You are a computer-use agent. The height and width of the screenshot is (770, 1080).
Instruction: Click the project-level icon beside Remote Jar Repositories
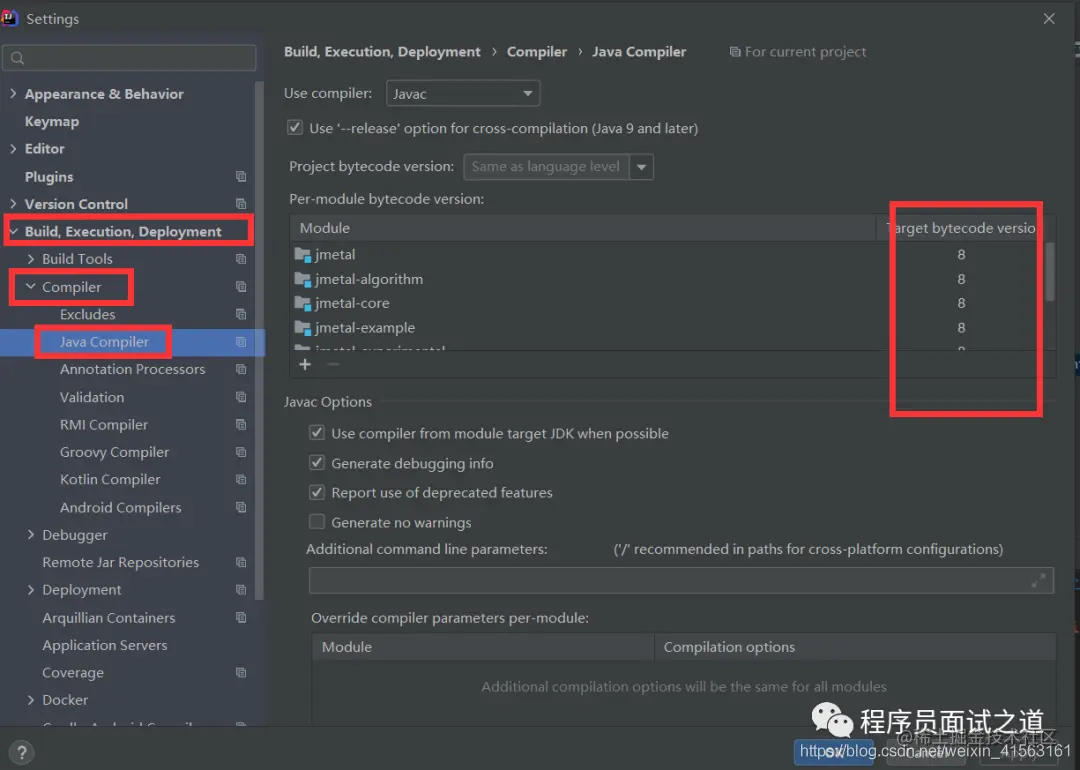pyautogui.click(x=241, y=562)
